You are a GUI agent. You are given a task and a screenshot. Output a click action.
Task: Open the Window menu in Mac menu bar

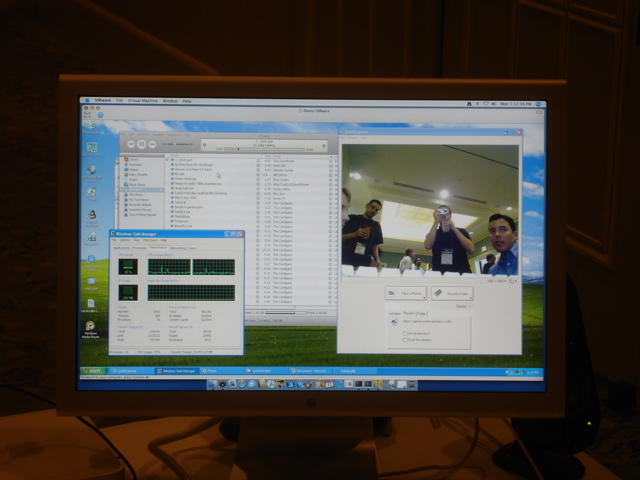click(170, 101)
